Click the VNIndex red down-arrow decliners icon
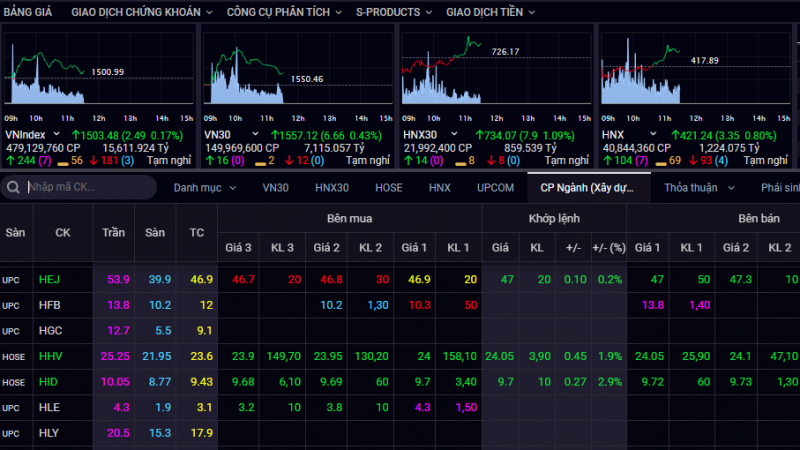Screen dimensions: 800x450 tap(93, 161)
